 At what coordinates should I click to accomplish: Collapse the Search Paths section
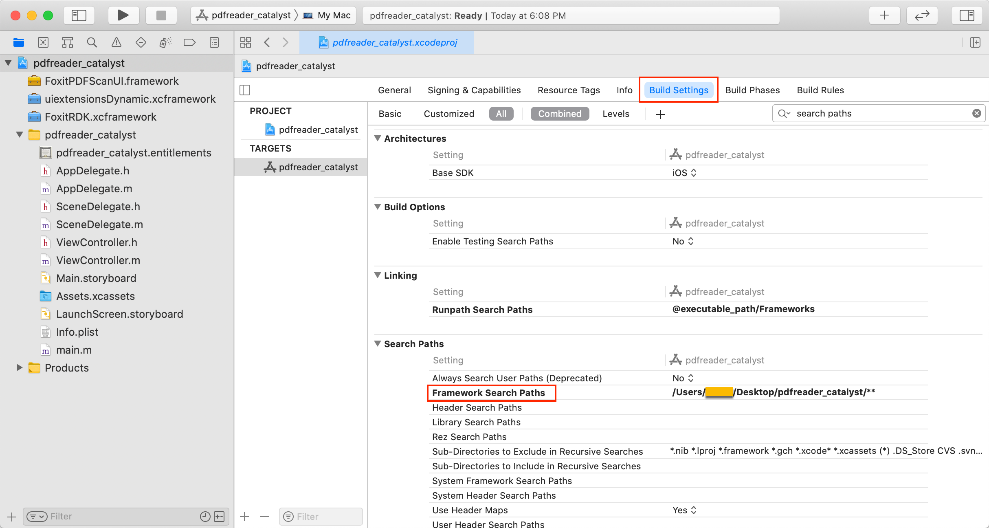(378, 344)
